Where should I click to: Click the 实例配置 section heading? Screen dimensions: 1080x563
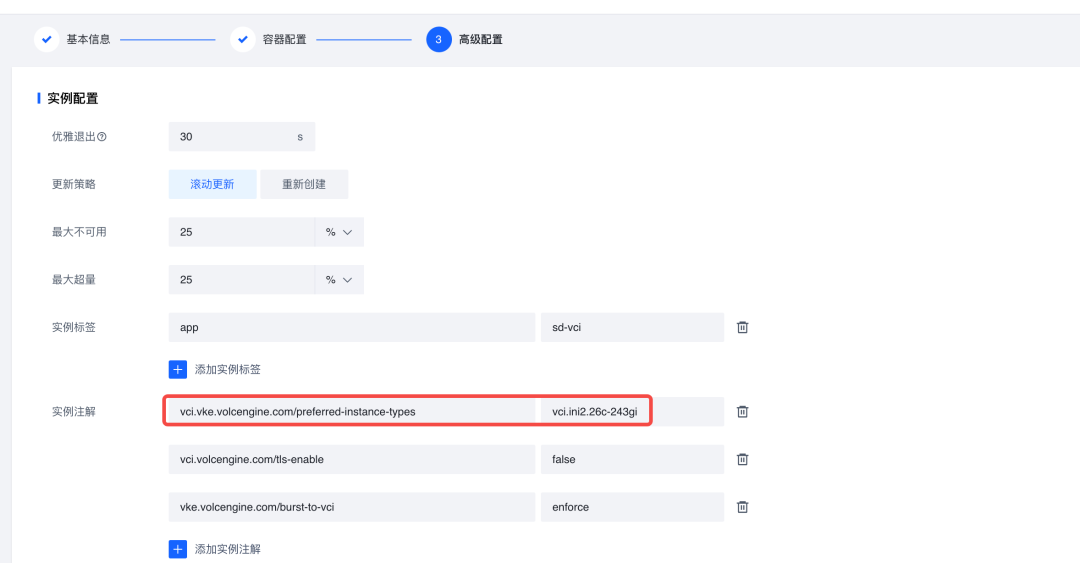point(72,99)
